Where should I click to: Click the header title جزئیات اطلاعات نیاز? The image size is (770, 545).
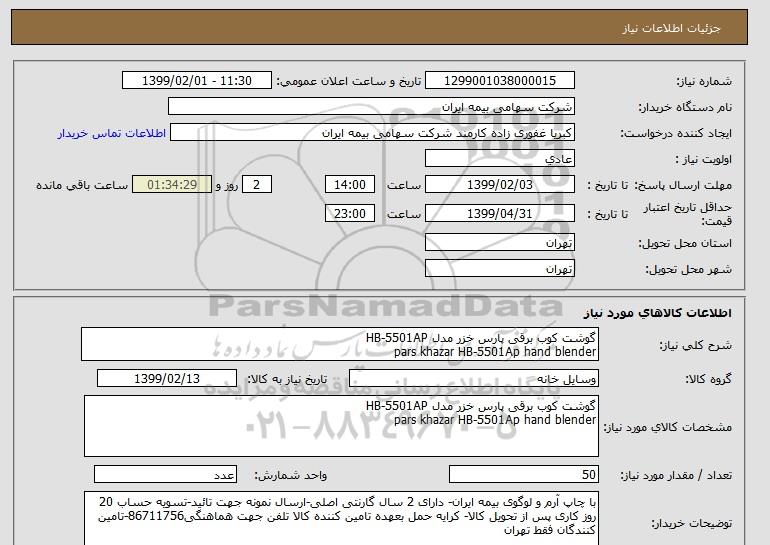point(671,28)
